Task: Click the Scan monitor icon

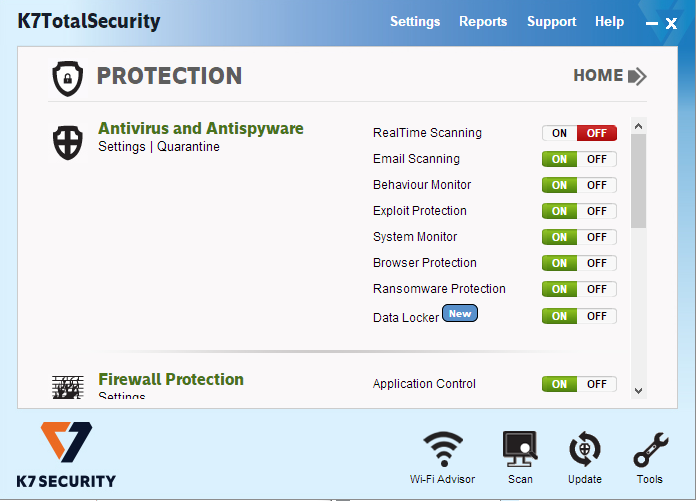Action: pos(520,450)
